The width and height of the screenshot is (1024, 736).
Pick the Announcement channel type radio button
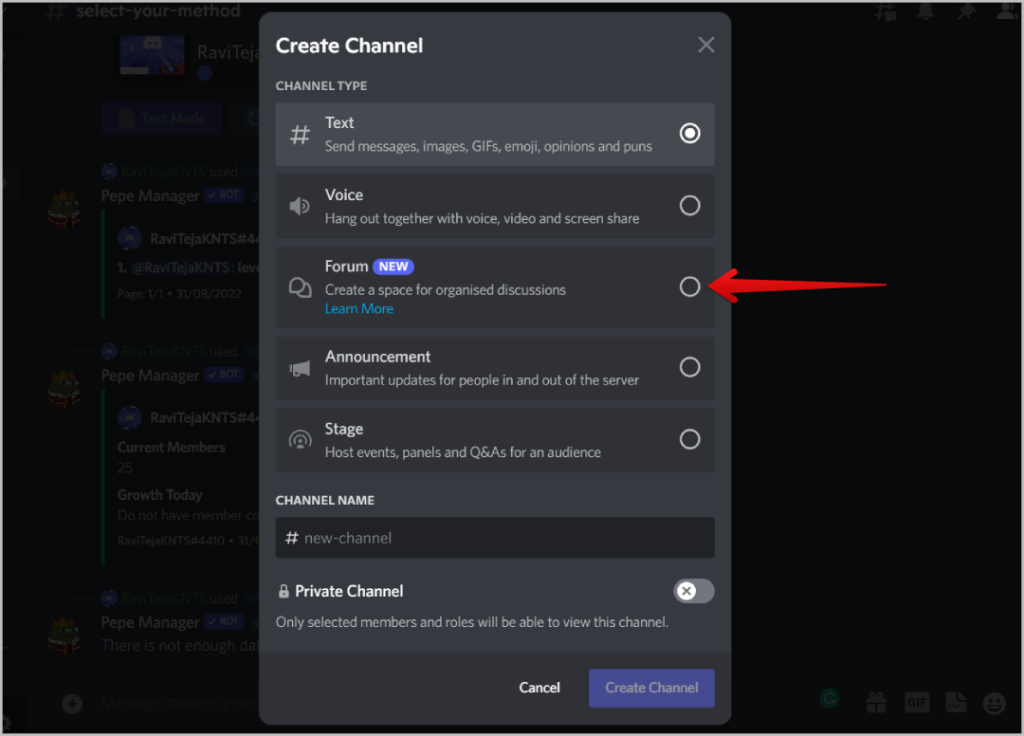pyautogui.click(x=690, y=367)
